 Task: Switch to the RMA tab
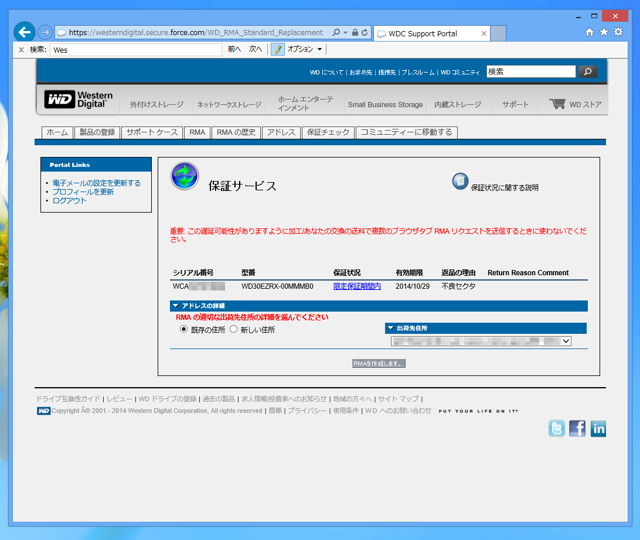pyautogui.click(x=197, y=132)
